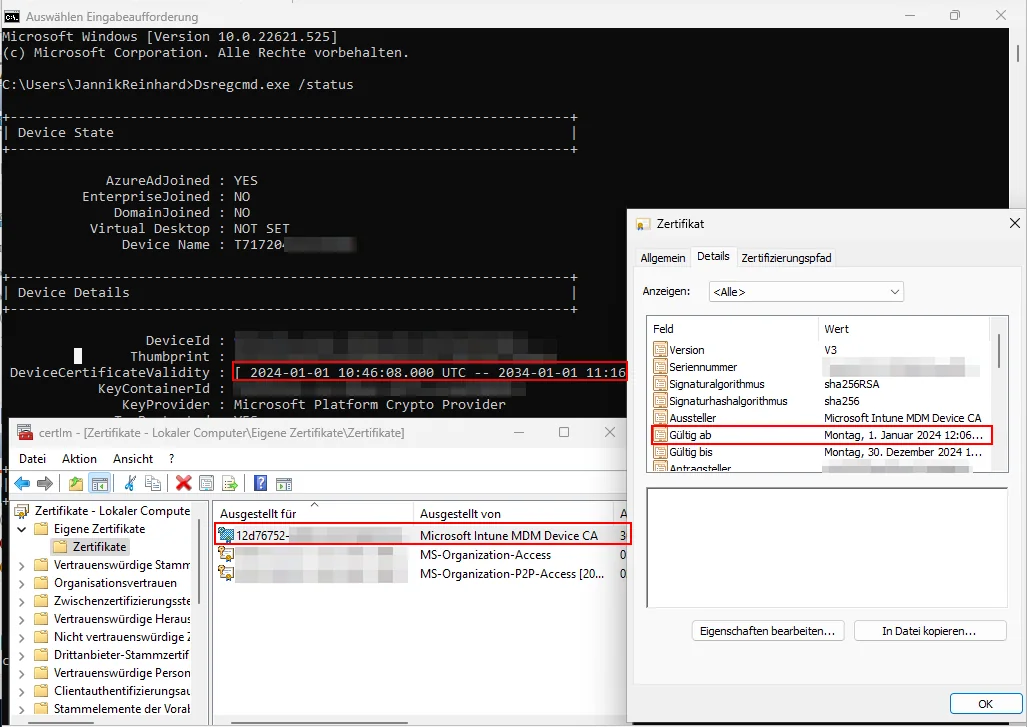Open the Aktion menu in certlm
The image size is (1027, 727).
(79, 459)
